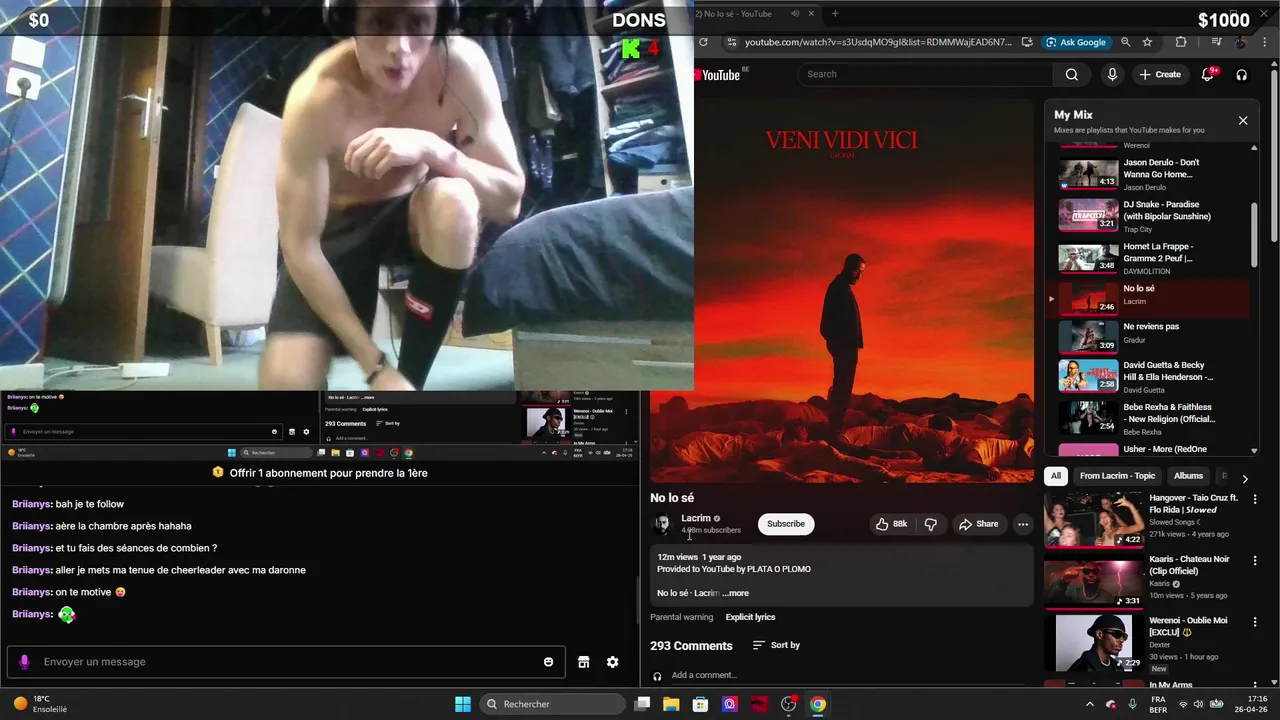Reload the YouTube page in Chrome
The height and width of the screenshot is (720, 1280).
[703, 42]
